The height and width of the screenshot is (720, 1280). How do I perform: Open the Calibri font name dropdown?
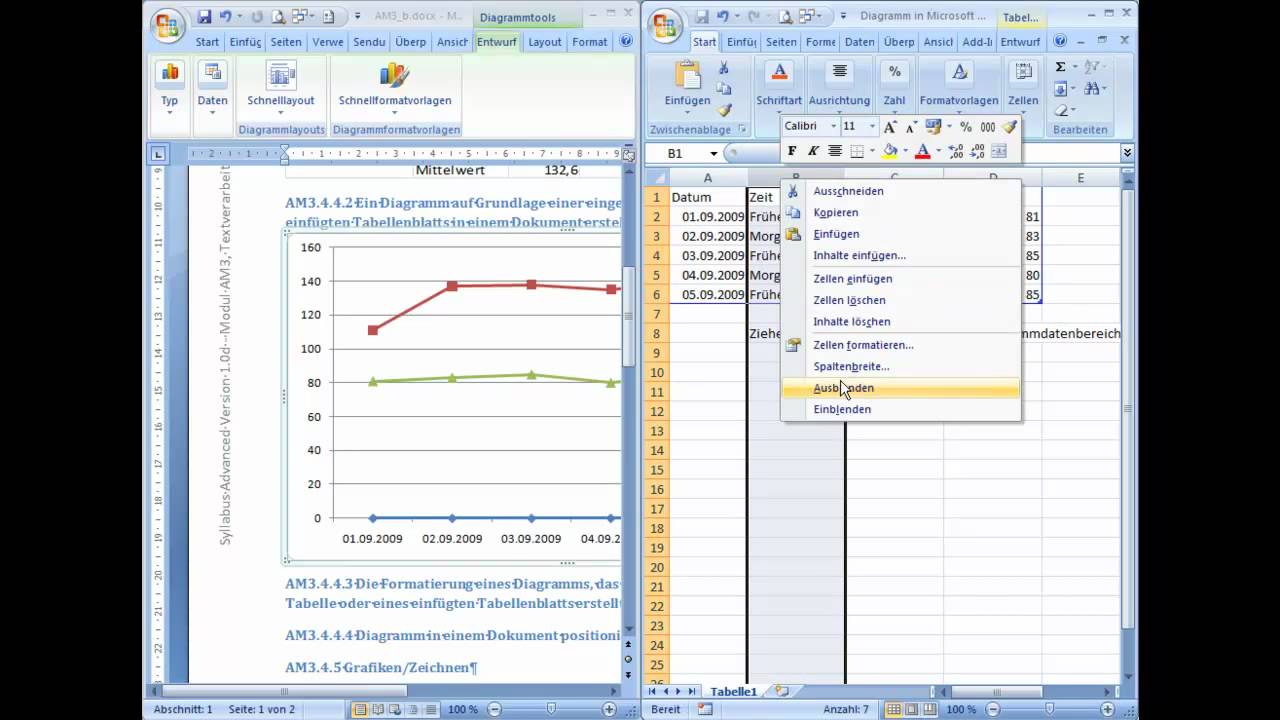pos(833,127)
